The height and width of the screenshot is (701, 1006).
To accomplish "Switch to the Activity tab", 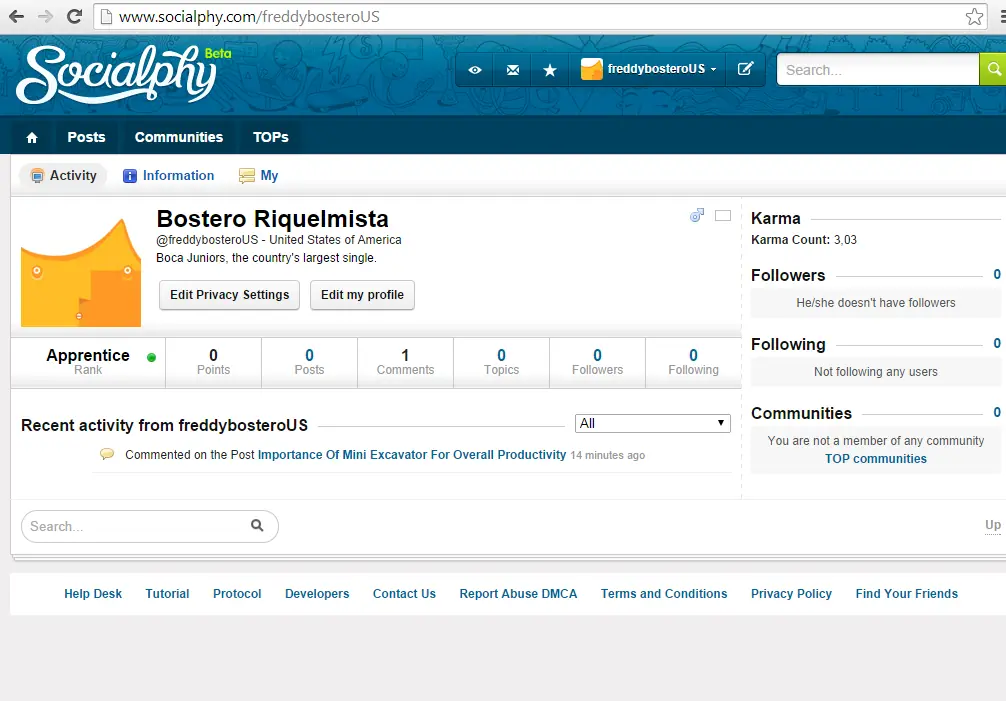I will pyautogui.click(x=64, y=176).
